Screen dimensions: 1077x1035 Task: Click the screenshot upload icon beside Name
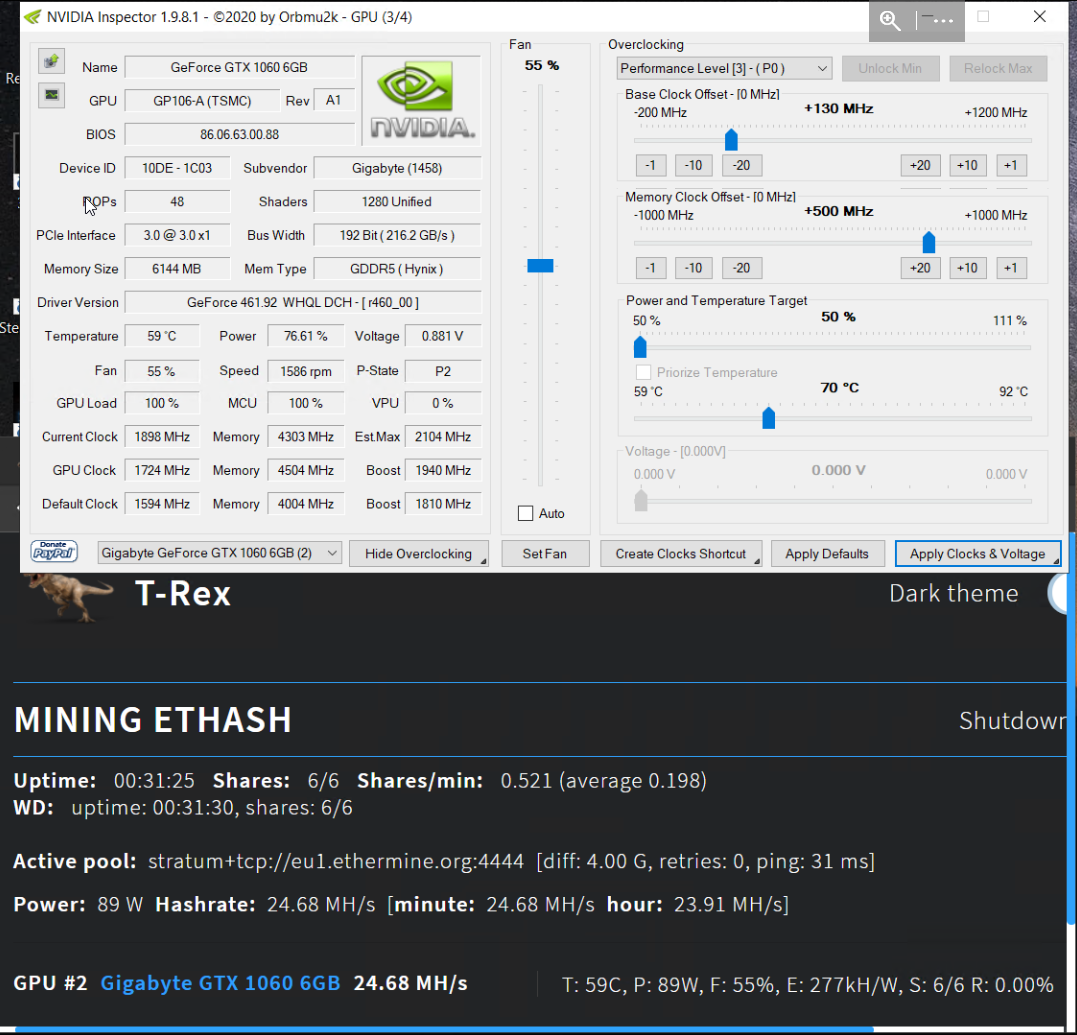[x=51, y=61]
